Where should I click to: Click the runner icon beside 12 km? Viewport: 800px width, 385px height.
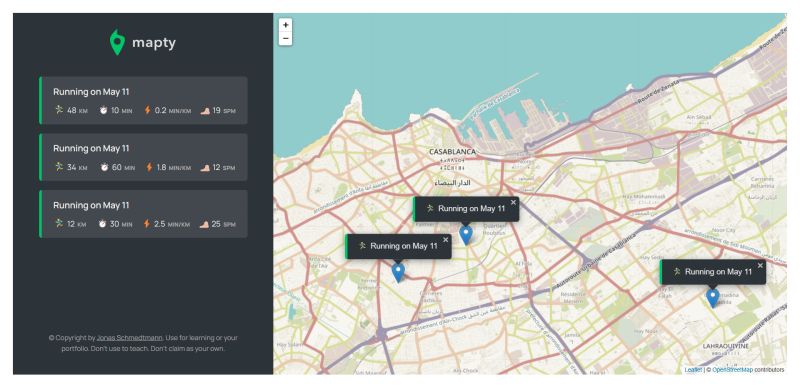tap(59, 223)
